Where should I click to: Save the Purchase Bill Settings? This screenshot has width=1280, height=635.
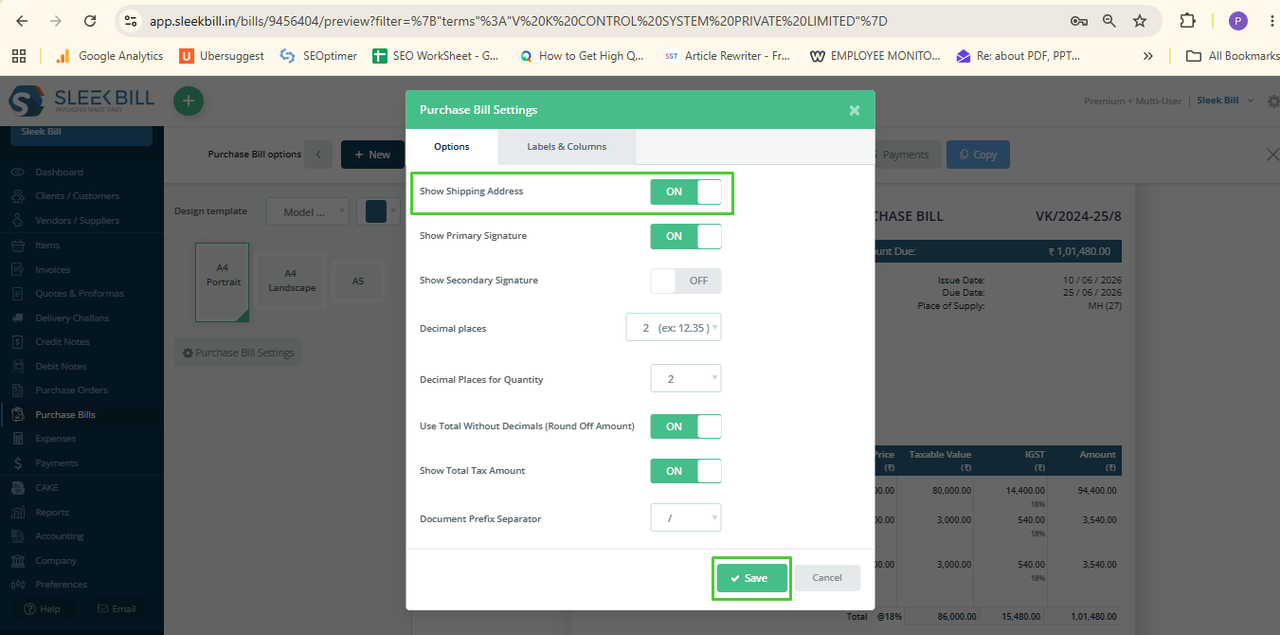click(x=752, y=578)
